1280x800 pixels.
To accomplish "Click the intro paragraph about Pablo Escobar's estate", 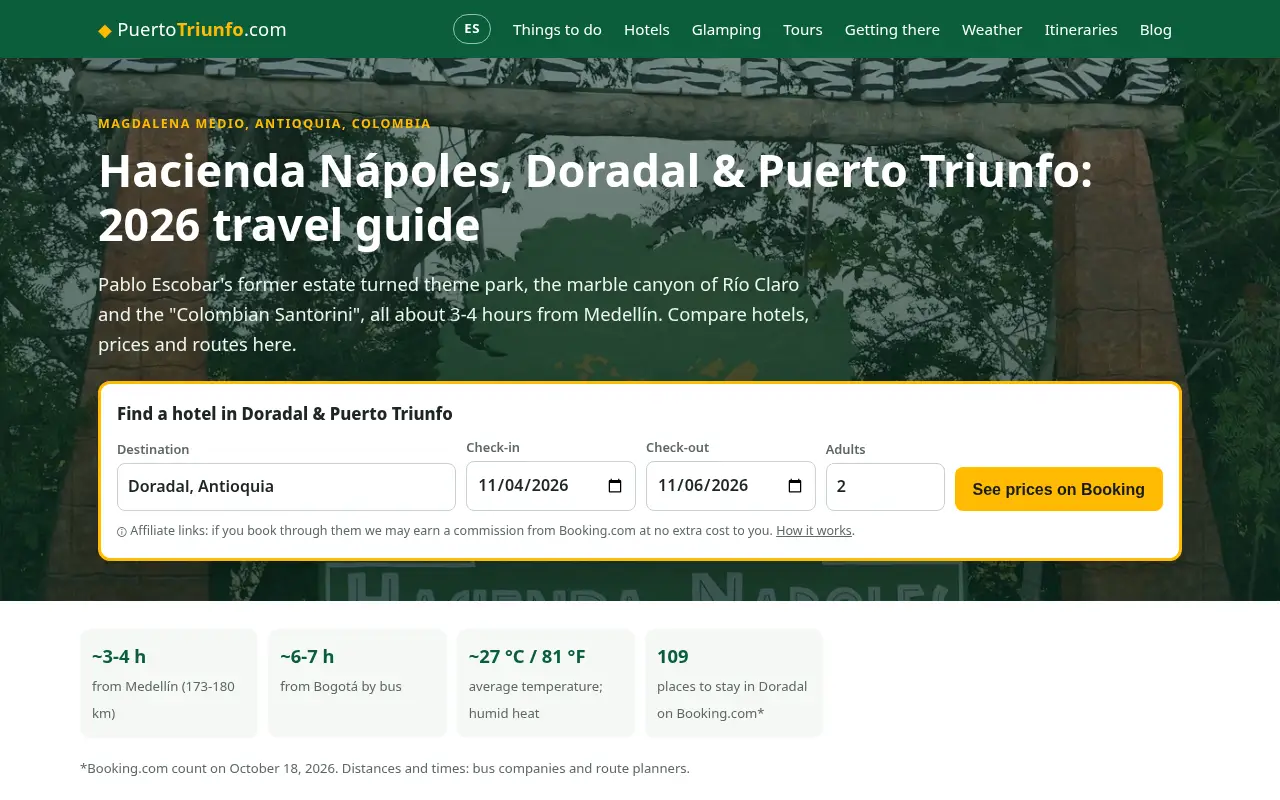I will point(454,315).
